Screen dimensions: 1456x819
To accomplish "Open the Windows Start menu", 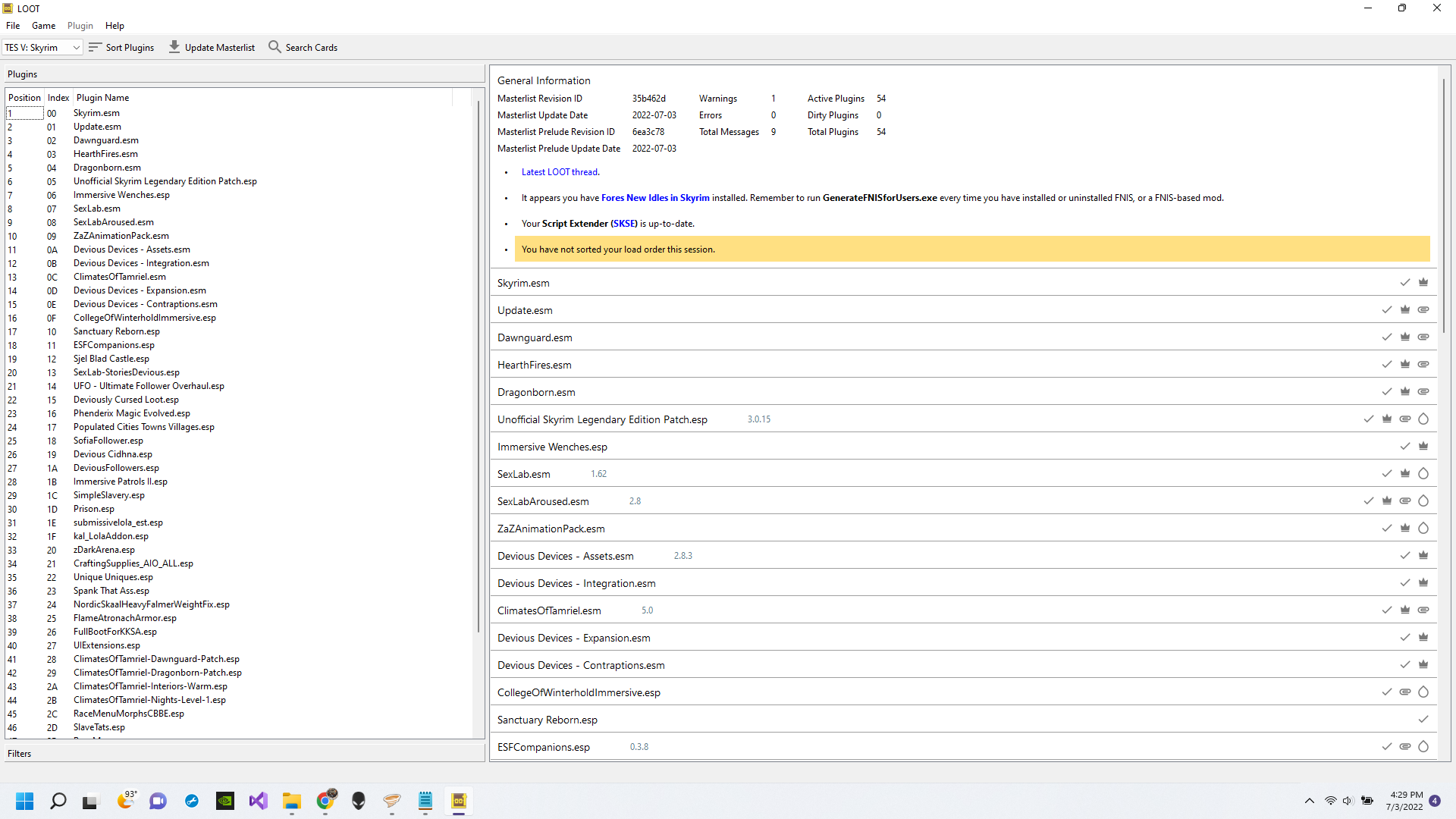I will tap(25, 801).
